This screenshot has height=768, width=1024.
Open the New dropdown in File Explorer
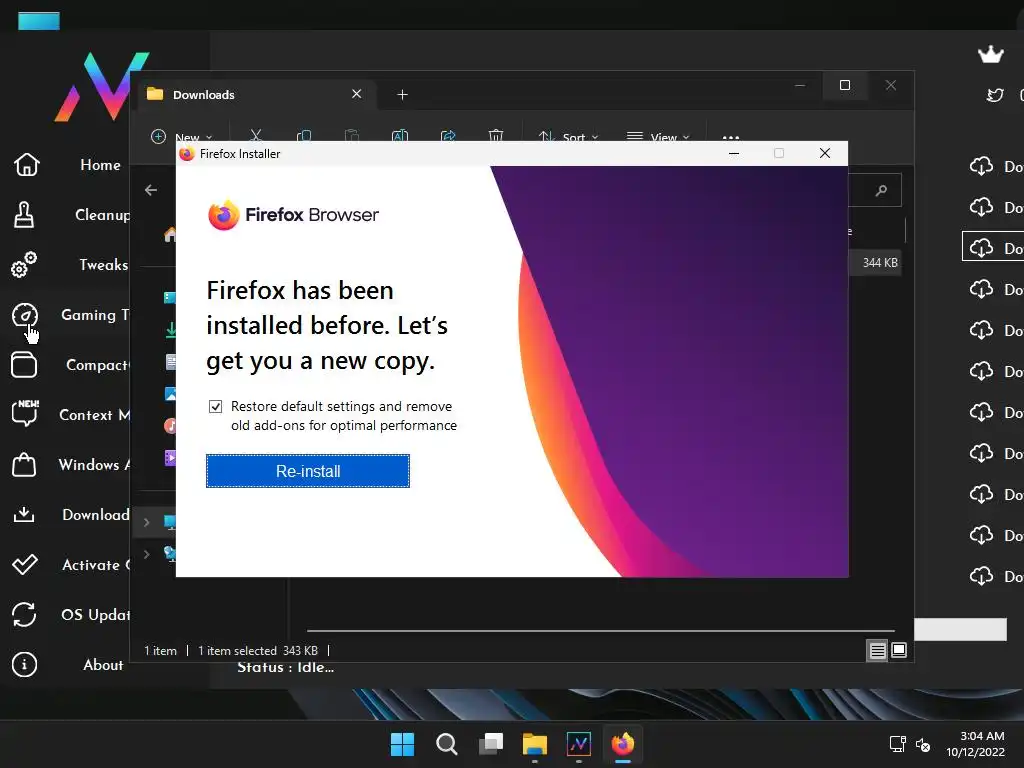coord(182,136)
